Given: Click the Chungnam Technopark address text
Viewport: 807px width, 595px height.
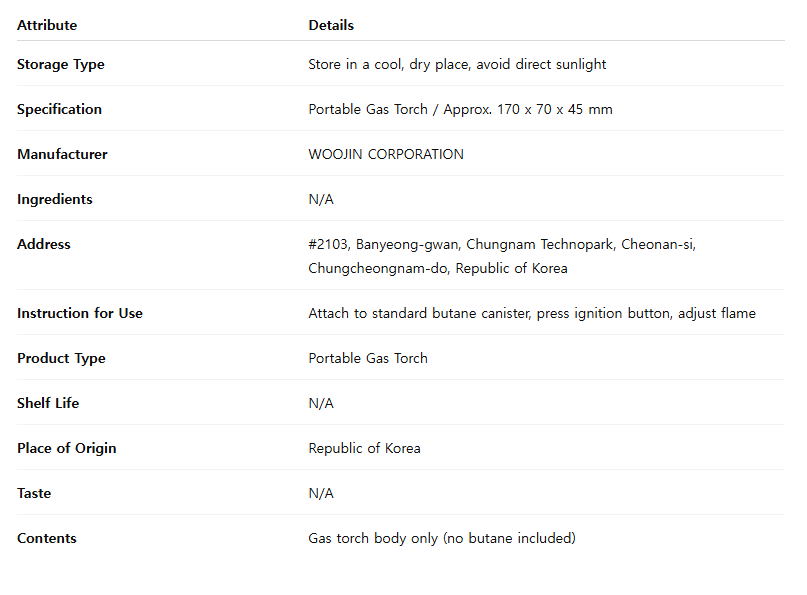Looking at the screenshot, I should [x=540, y=244].
